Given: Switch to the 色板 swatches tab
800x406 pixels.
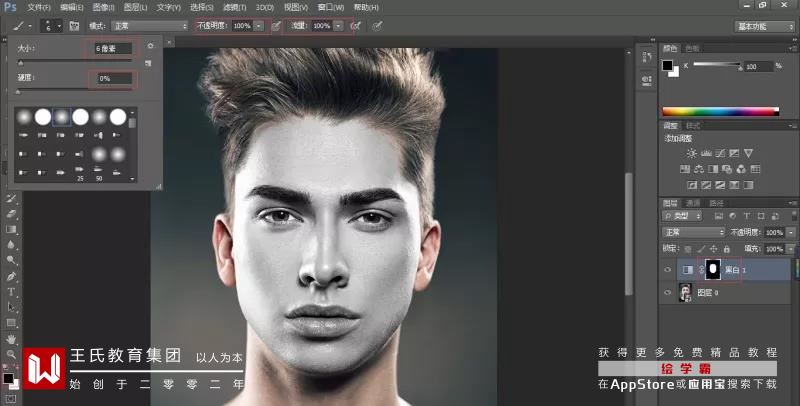Looking at the screenshot, I should pyautogui.click(x=693, y=48).
